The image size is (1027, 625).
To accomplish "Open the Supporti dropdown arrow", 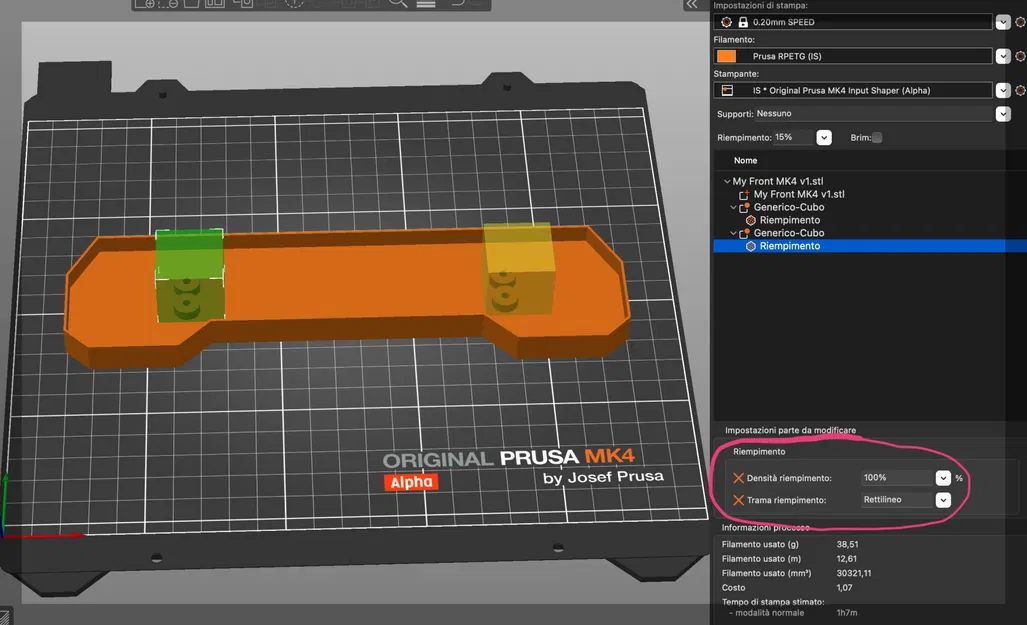I will 1003,114.
